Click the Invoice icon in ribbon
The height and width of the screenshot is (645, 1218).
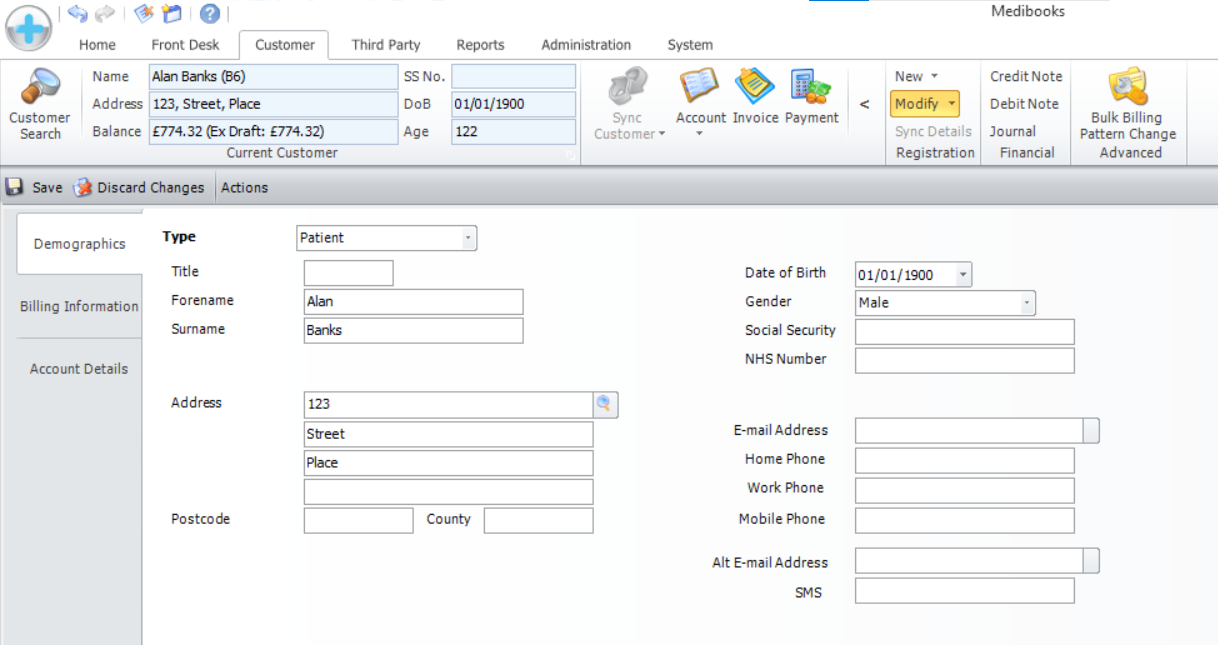[x=755, y=87]
